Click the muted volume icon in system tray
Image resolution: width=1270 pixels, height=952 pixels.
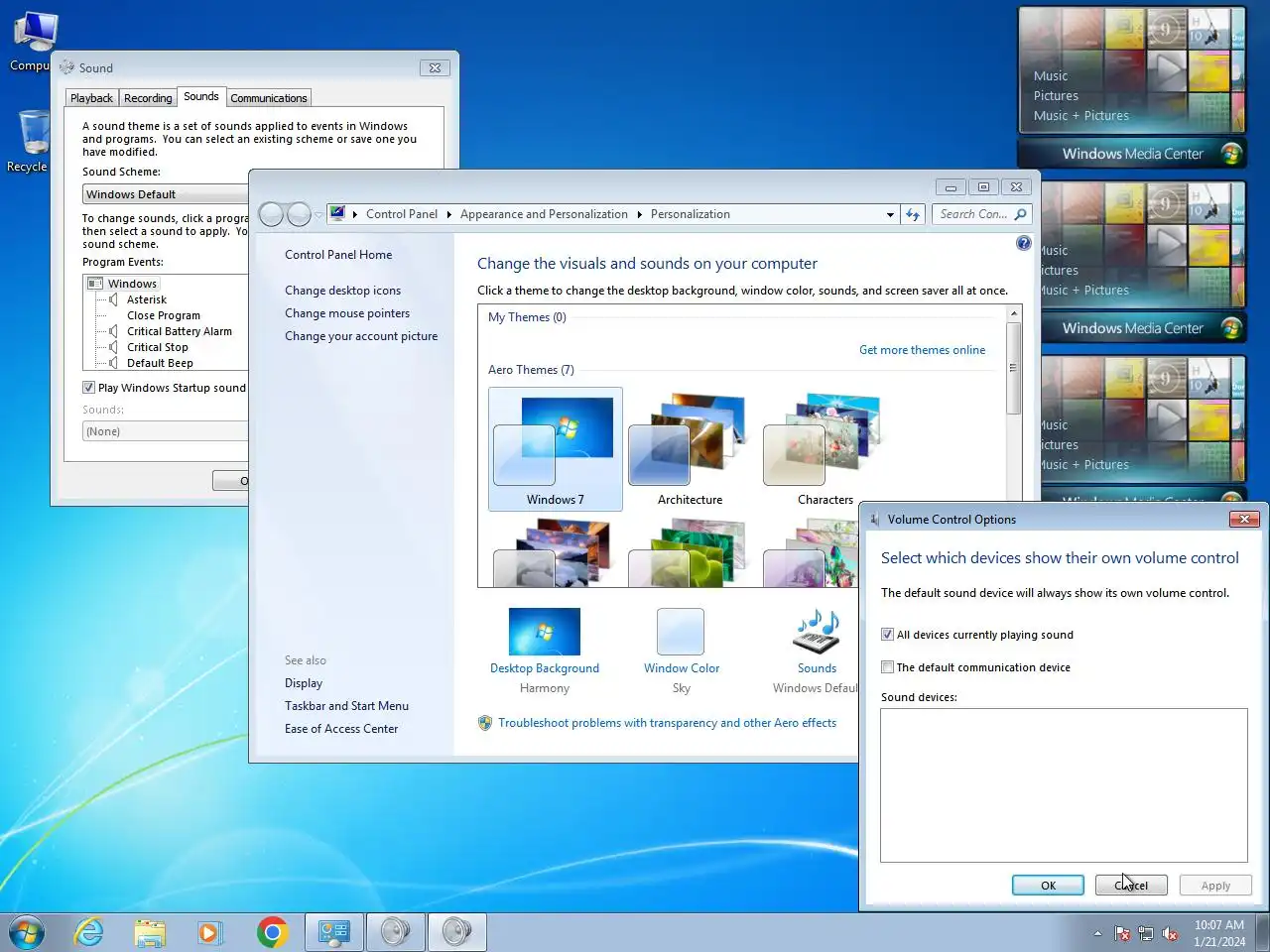coord(1170,933)
